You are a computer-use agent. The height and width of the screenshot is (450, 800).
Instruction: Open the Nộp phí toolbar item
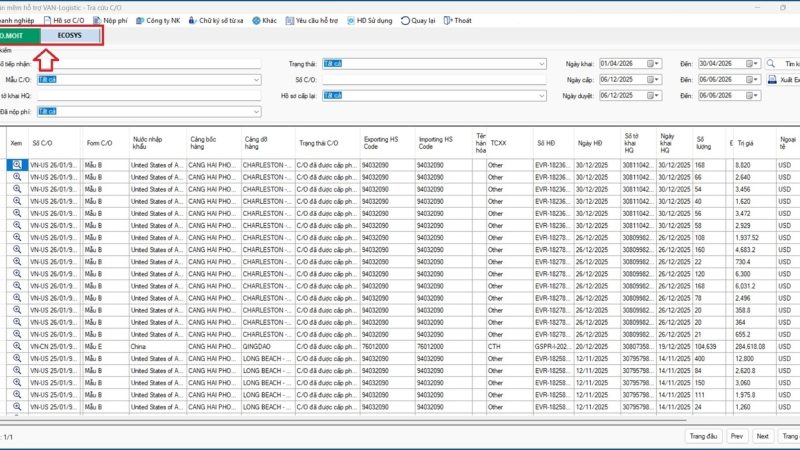point(110,20)
